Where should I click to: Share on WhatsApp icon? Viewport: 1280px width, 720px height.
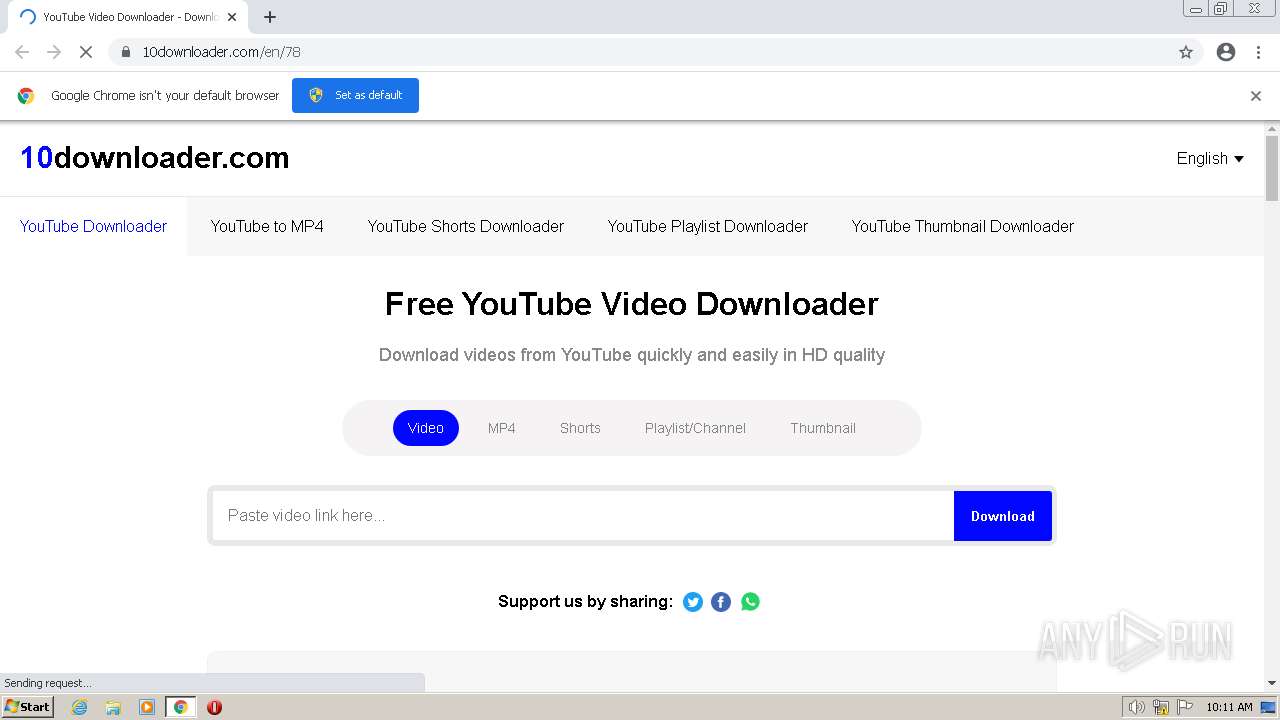750,602
